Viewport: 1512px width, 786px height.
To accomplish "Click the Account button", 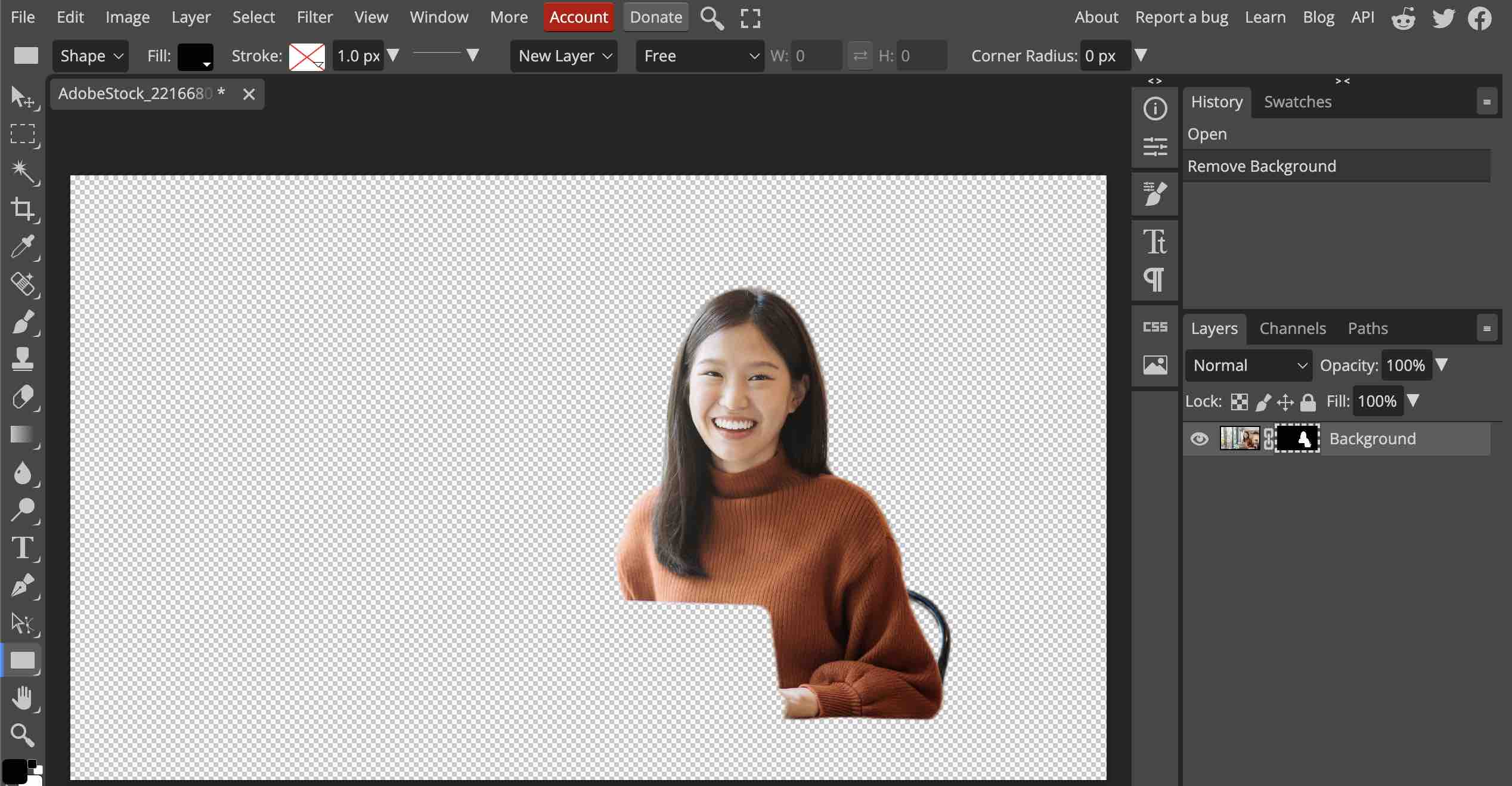I will click(x=578, y=17).
